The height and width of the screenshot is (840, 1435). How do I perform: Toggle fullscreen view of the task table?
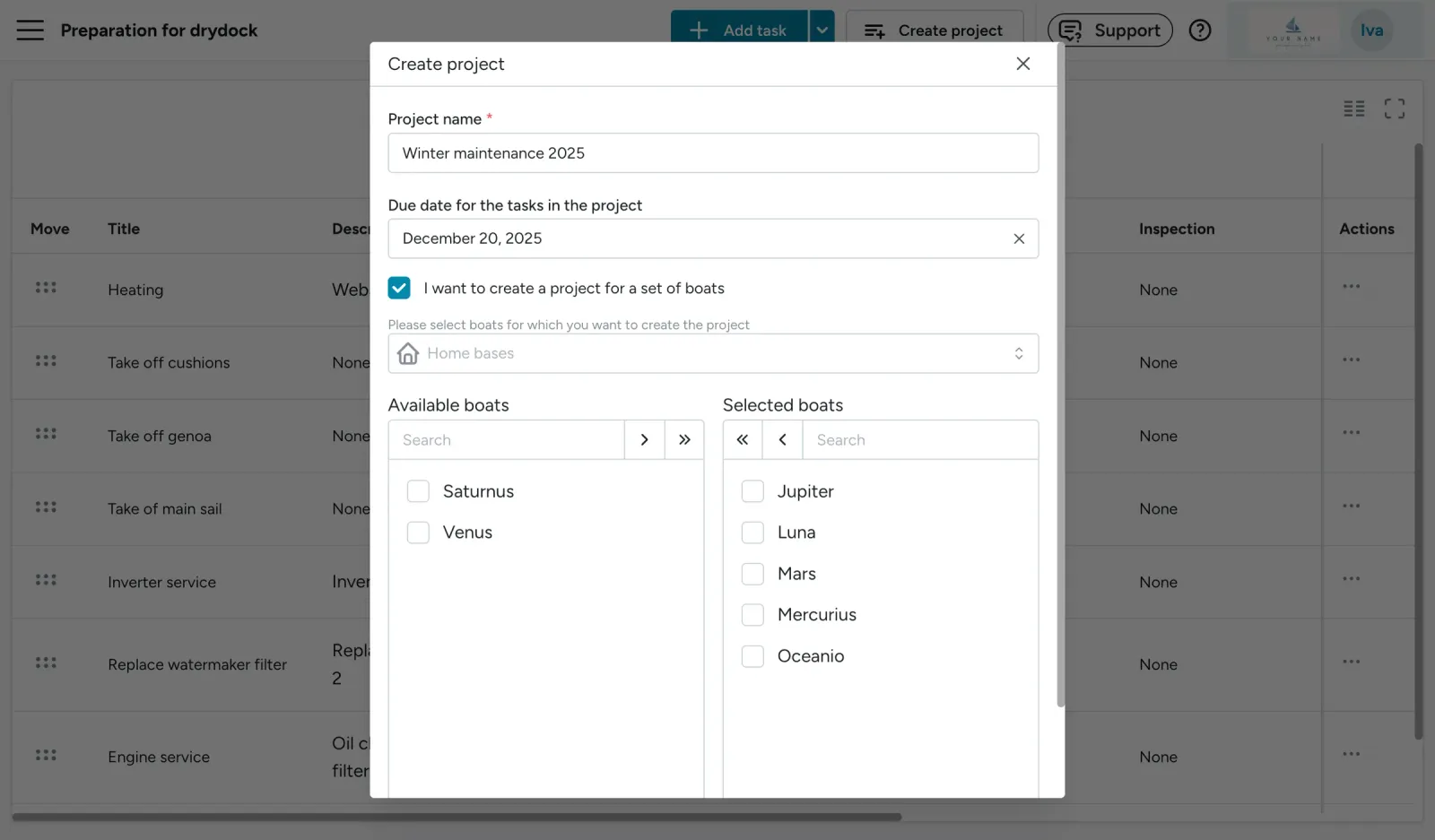(1394, 108)
